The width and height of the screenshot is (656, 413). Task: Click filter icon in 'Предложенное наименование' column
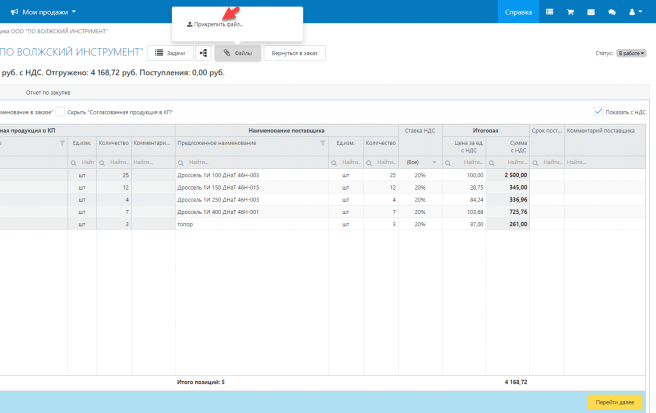[x=322, y=143]
